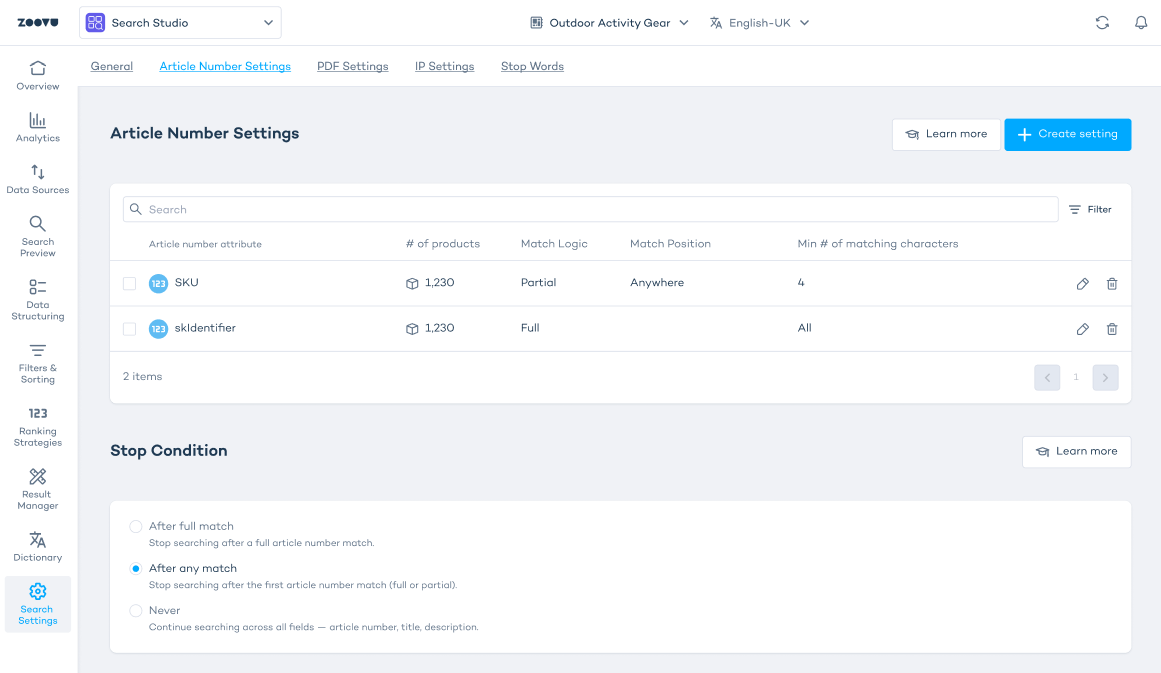
Task: Open the English-UK language dropdown
Action: pos(759,23)
